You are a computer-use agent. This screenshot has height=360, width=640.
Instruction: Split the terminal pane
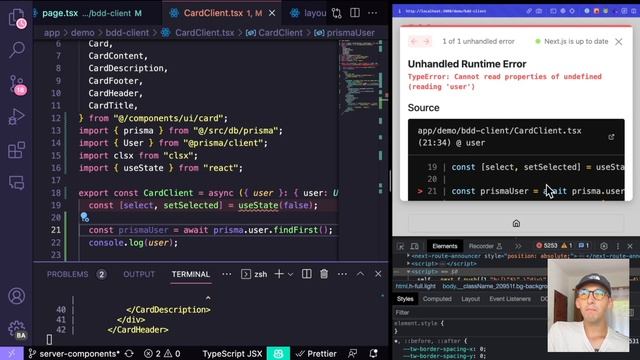point(307,274)
